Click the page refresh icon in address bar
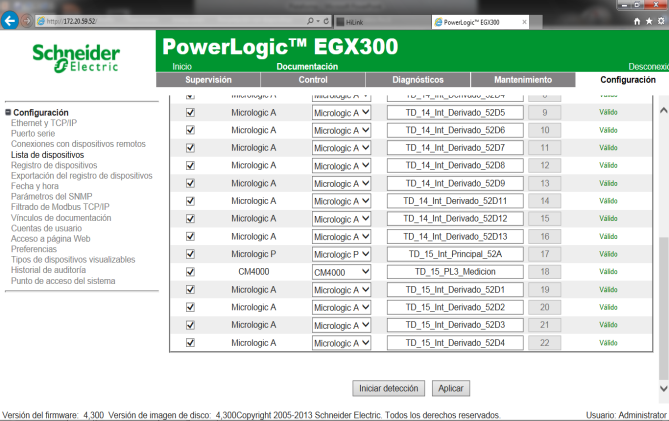Viewport: 669px width, 421px height. [326, 21]
